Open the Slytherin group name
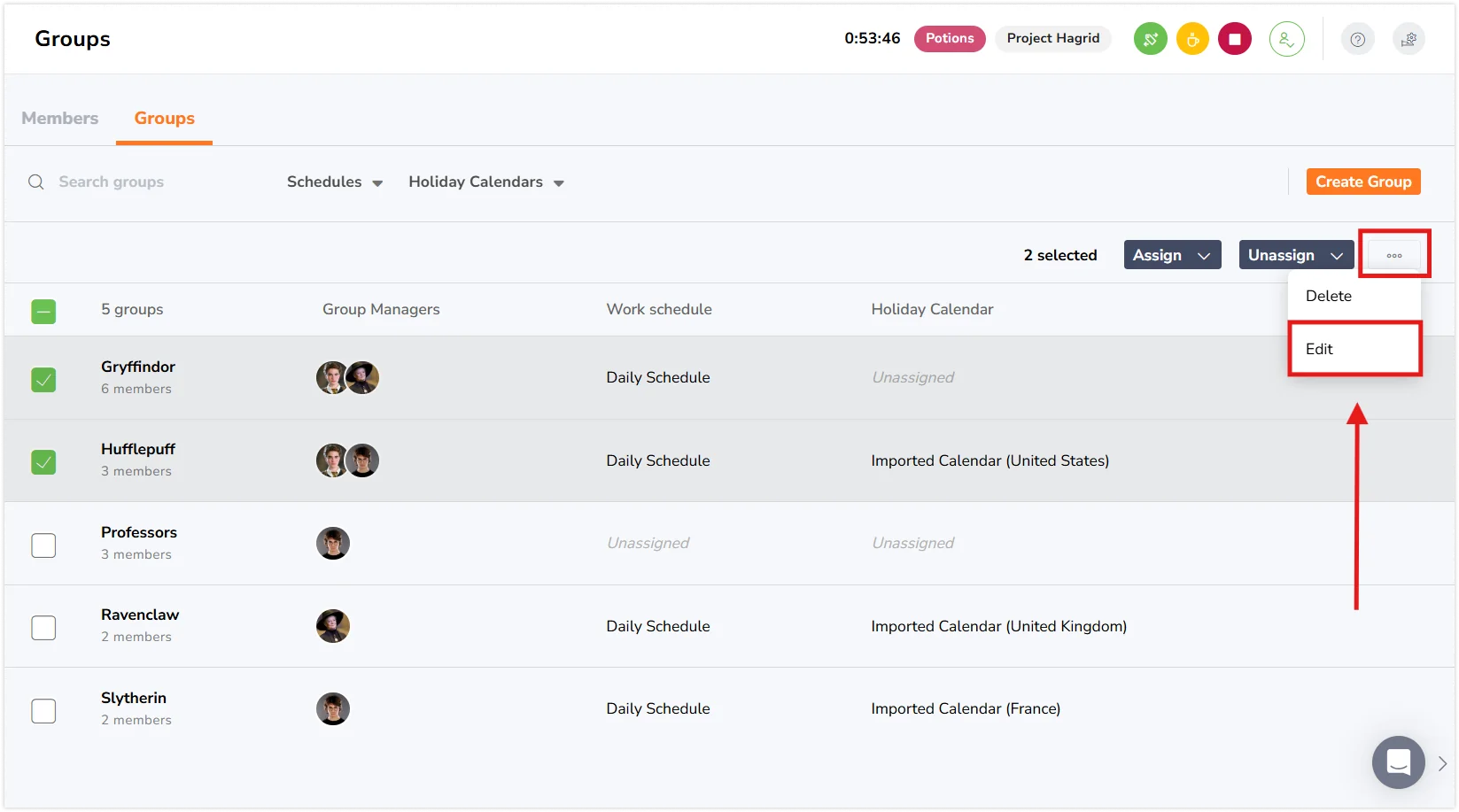1459x812 pixels. tap(134, 698)
